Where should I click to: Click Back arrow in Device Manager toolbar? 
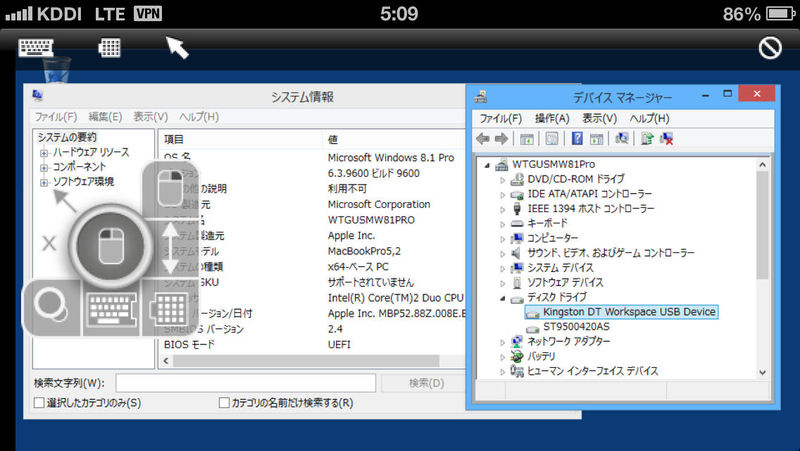click(483, 139)
